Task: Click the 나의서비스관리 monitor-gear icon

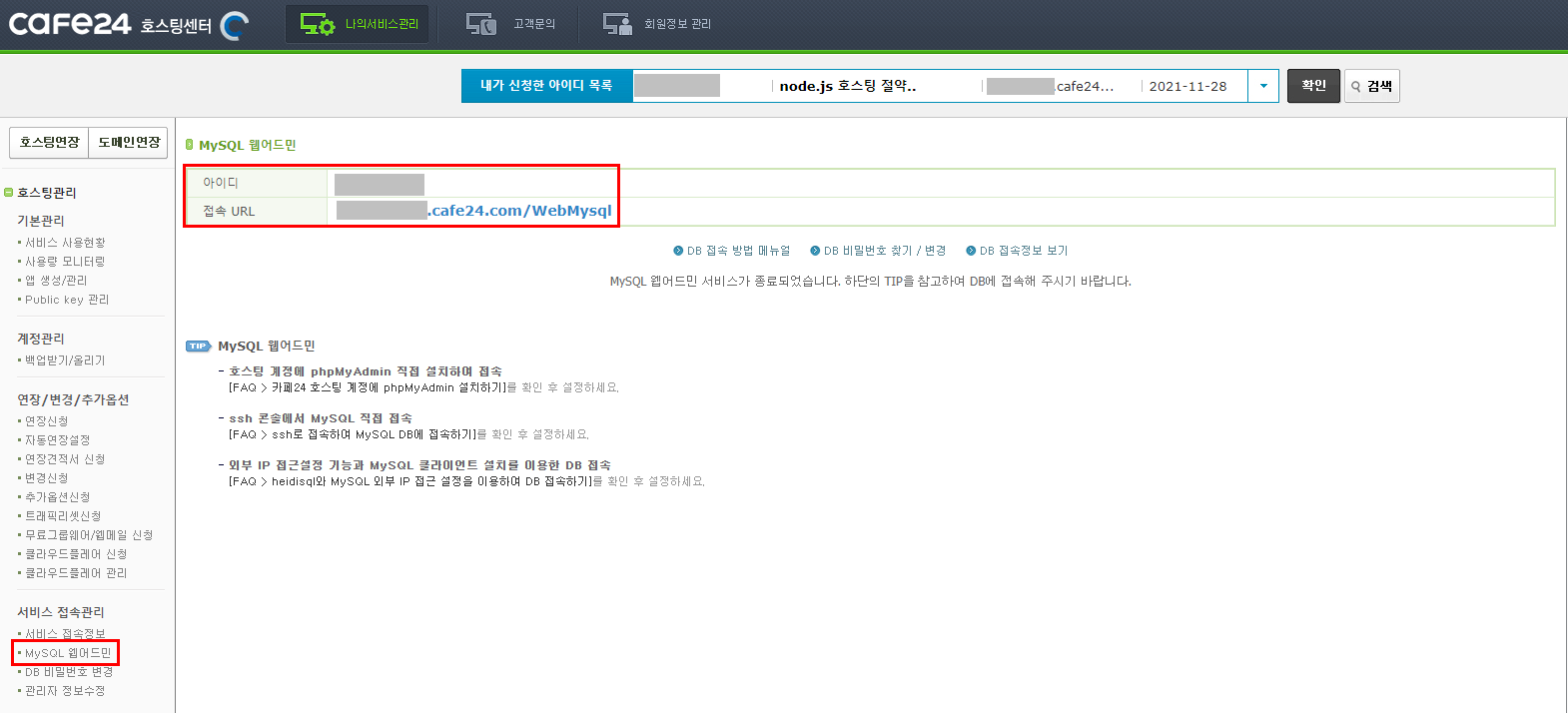Action: coord(318,24)
